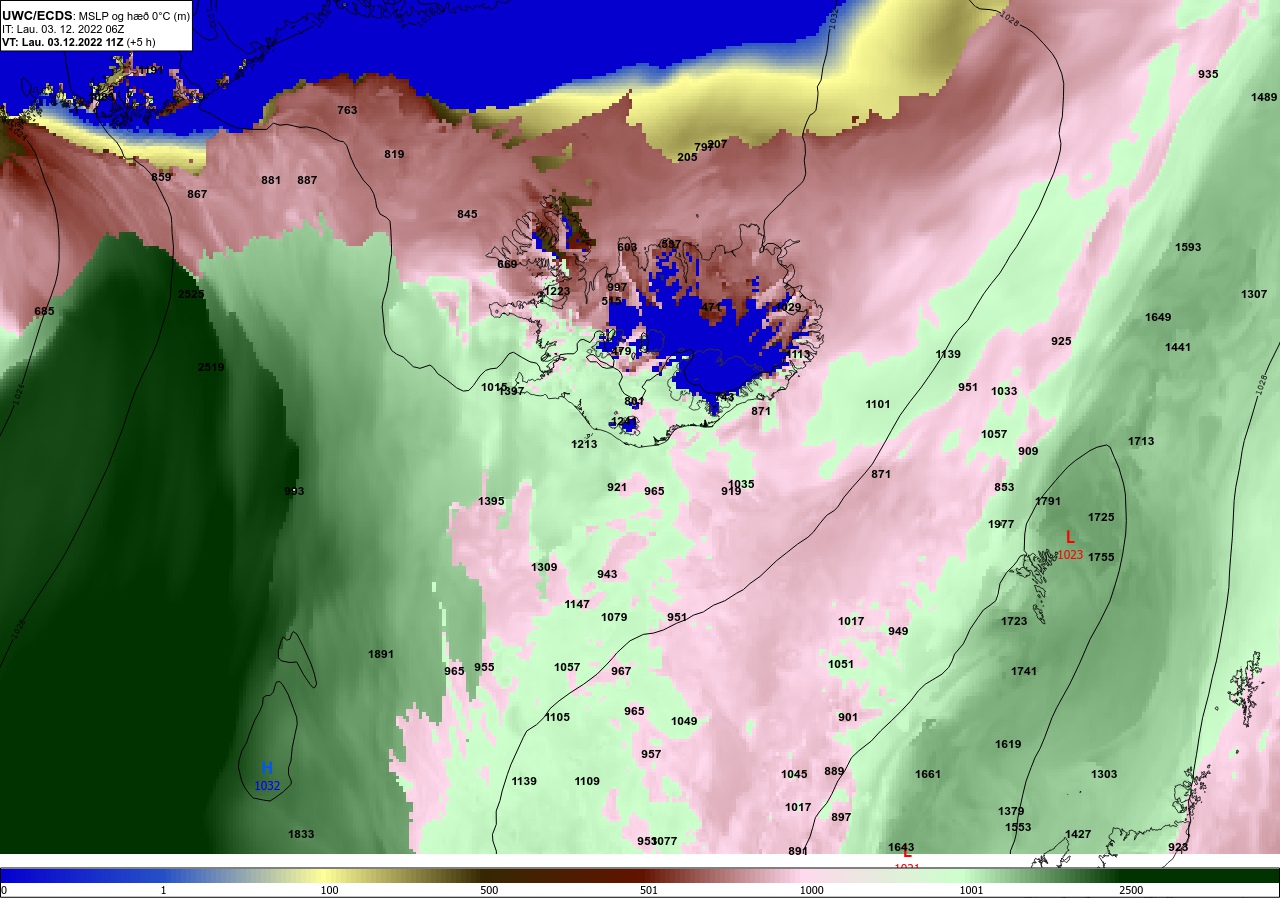1280x898 pixels.
Task: Click the height value "1049"
Action: (684, 721)
